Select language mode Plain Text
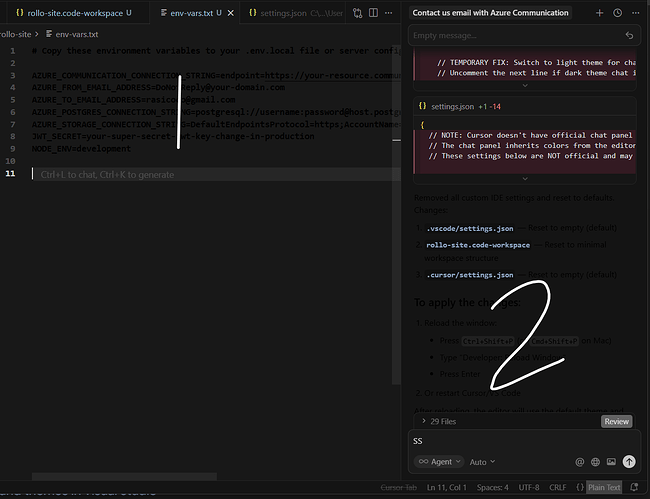The height and width of the screenshot is (499, 650). pos(604,487)
